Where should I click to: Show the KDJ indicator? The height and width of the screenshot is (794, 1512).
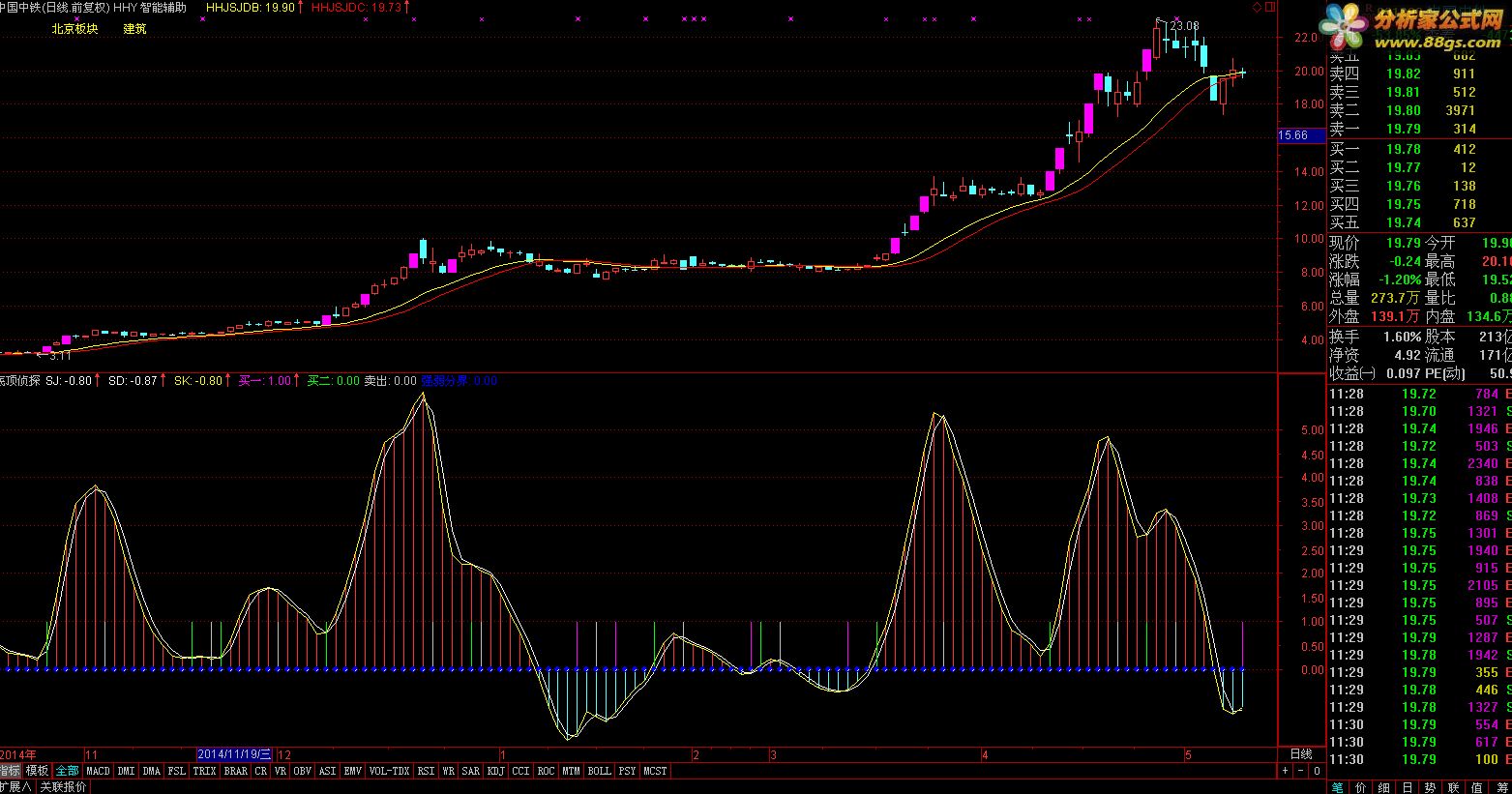pos(496,771)
